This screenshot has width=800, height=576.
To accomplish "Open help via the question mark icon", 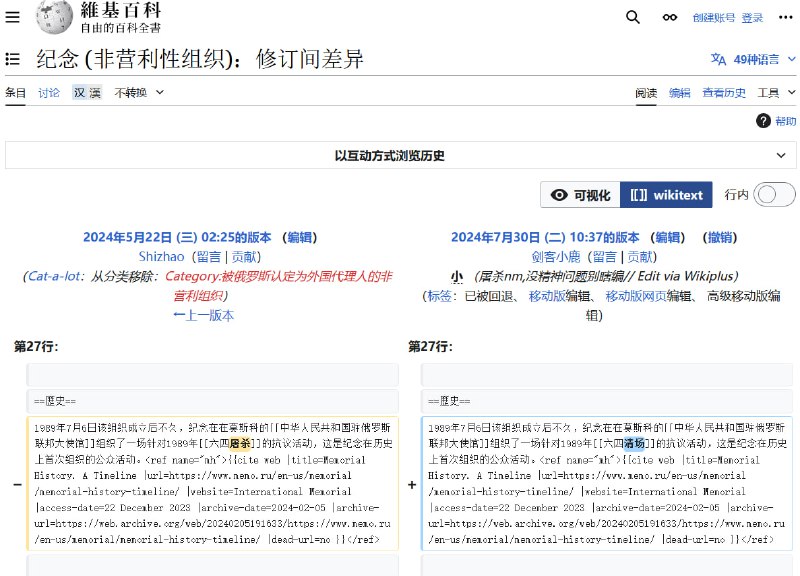I will (x=762, y=121).
